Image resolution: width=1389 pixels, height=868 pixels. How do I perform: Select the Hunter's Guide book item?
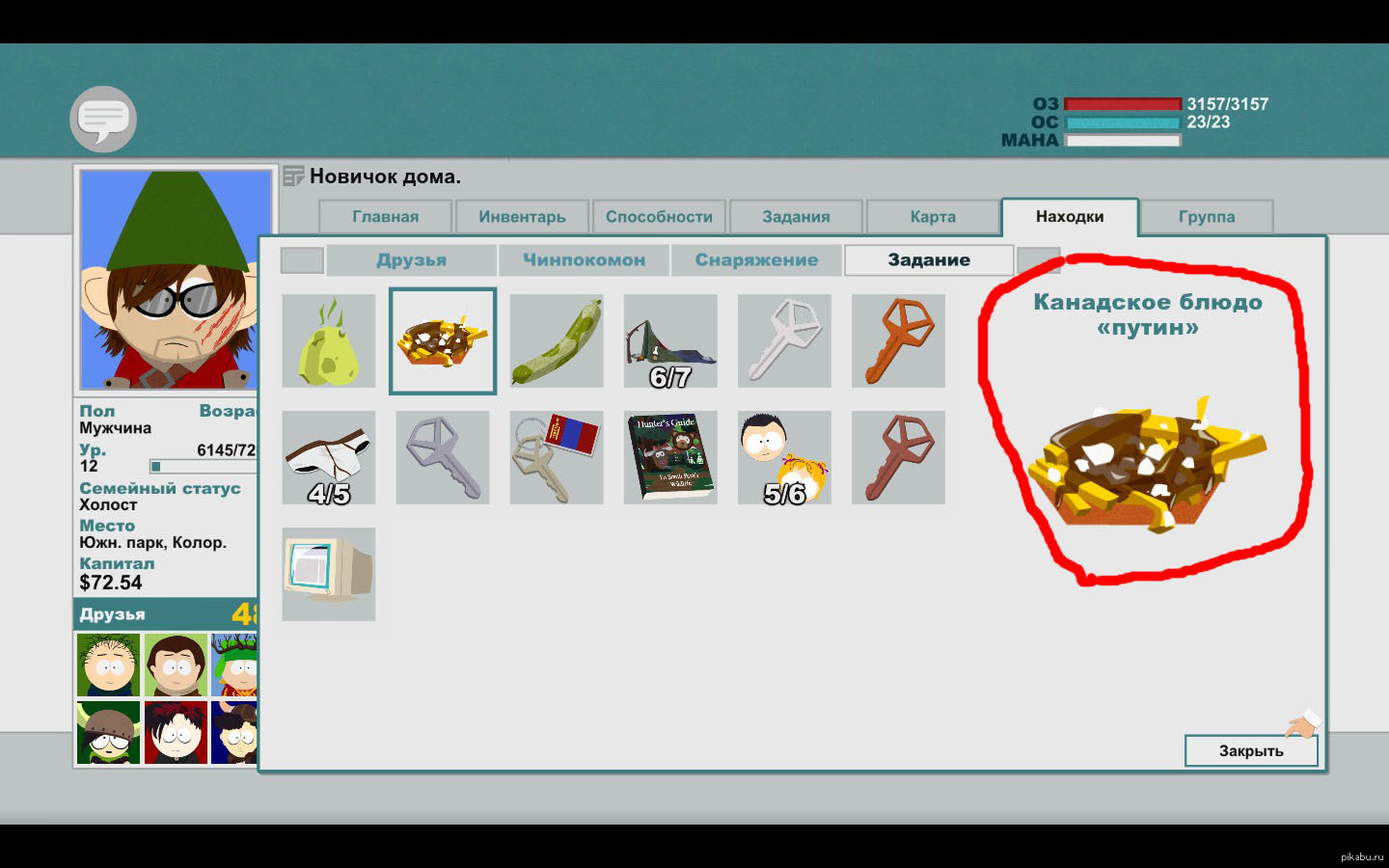pyautogui.click(x=670, y=458)
